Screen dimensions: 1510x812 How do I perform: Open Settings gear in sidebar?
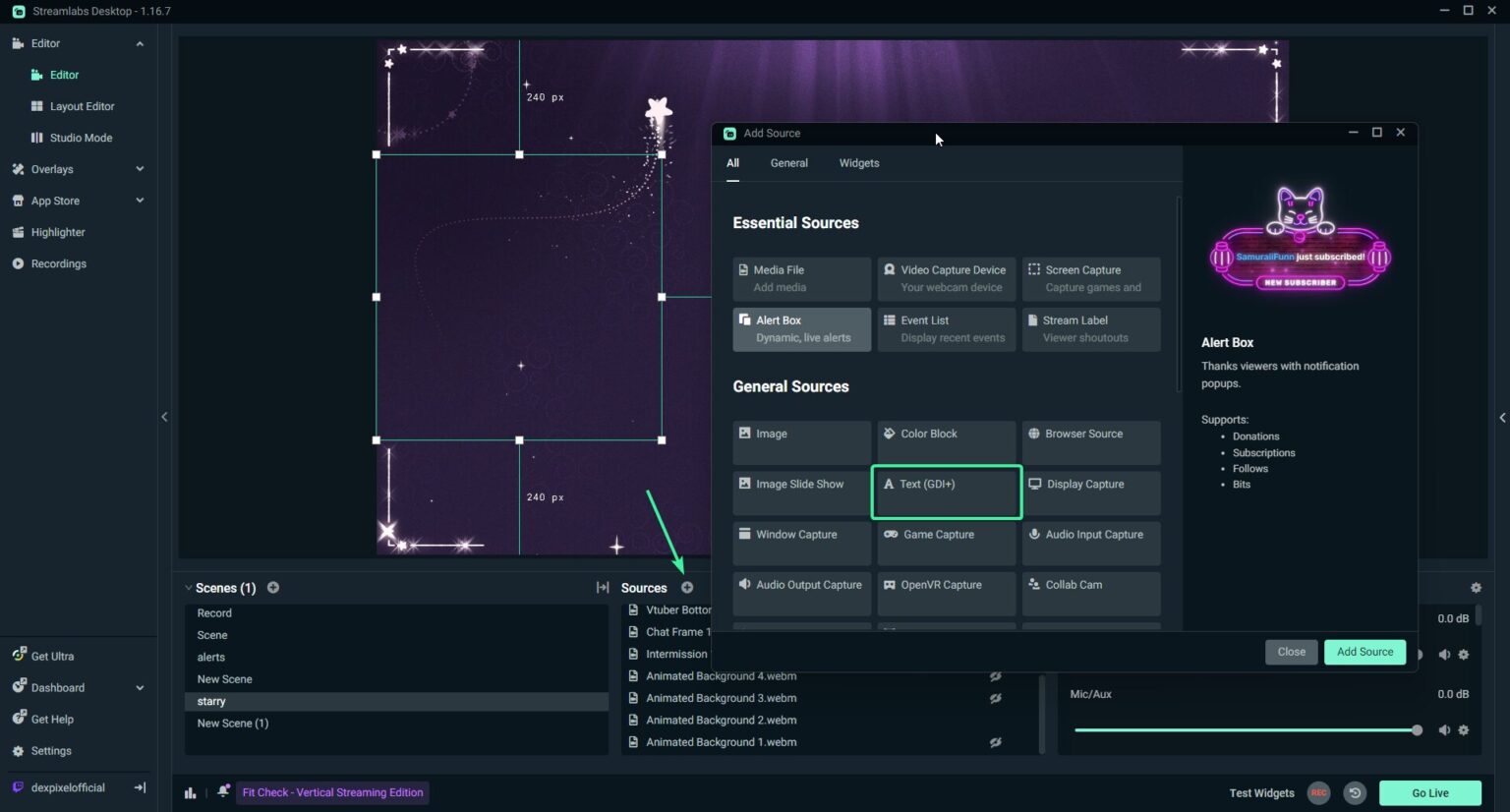tap(51, 751)
